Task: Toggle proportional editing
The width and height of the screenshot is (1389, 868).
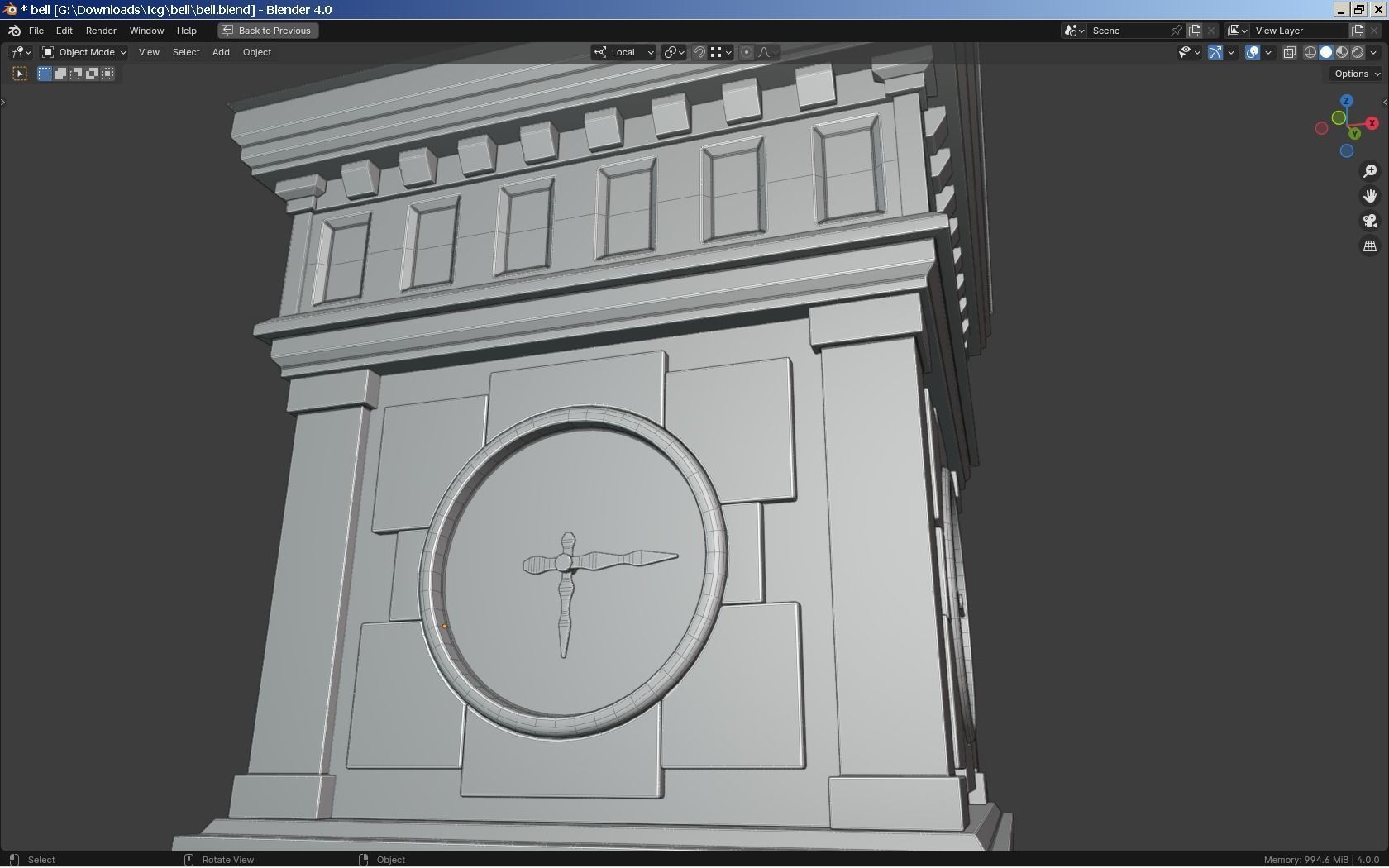Action: (x=747, y=52)
